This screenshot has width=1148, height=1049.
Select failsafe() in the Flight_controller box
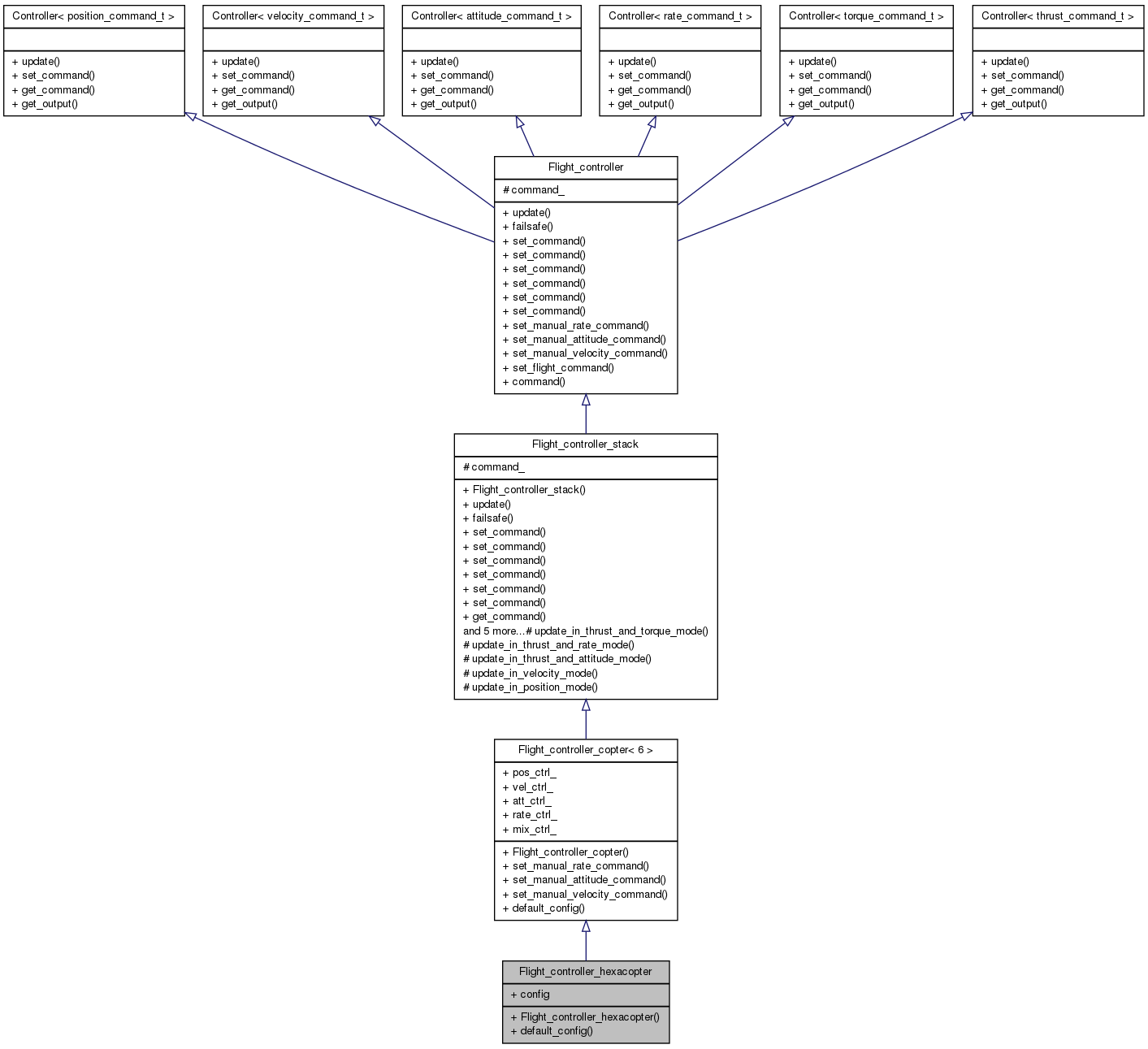[x=528, y=227]
